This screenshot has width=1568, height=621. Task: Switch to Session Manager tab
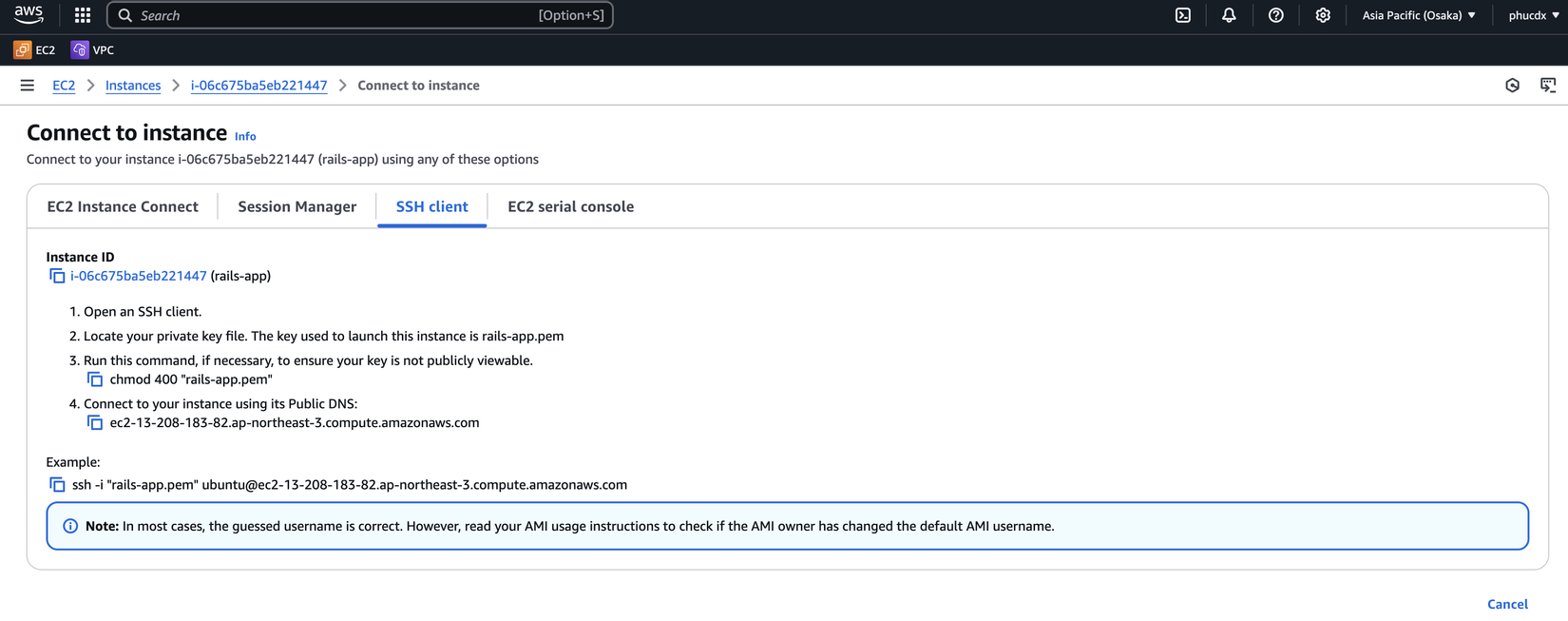coord(297,206)
